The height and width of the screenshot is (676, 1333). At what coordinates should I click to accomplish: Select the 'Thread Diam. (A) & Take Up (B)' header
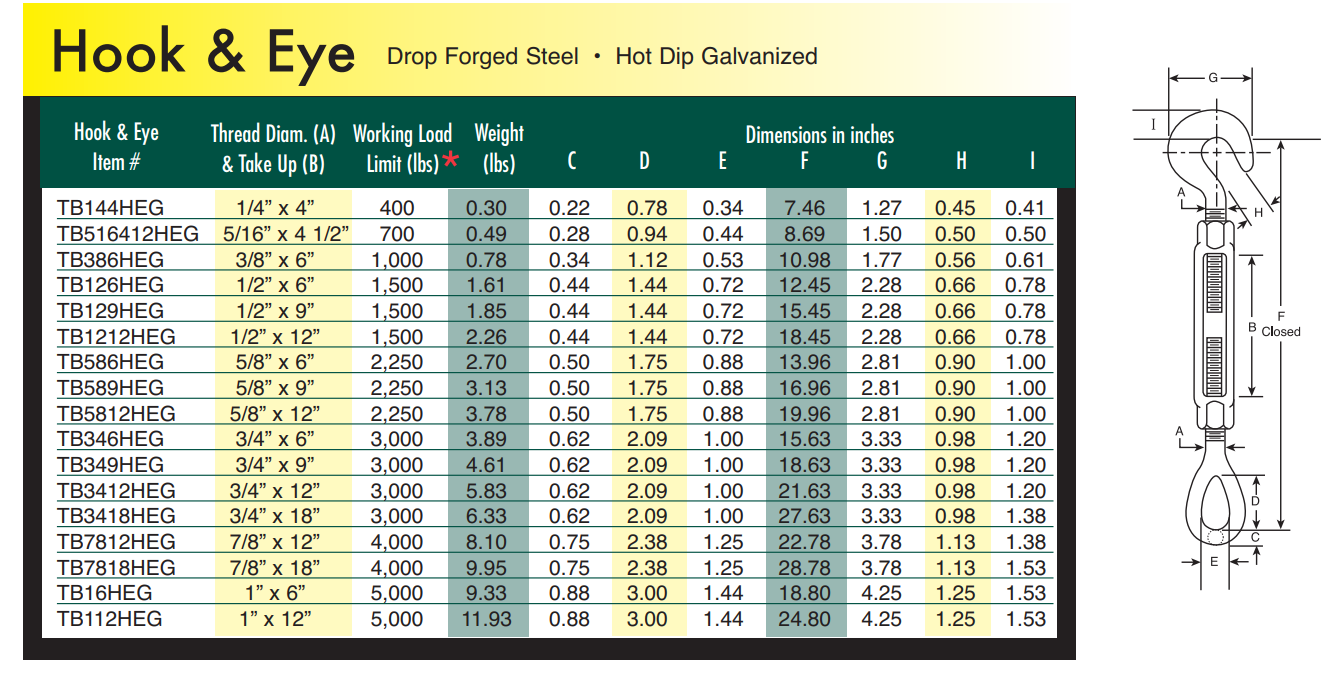[273, 147]
